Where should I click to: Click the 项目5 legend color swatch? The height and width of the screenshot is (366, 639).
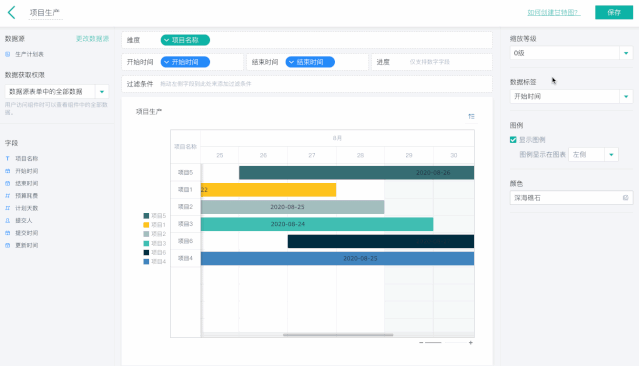(146, 216)
